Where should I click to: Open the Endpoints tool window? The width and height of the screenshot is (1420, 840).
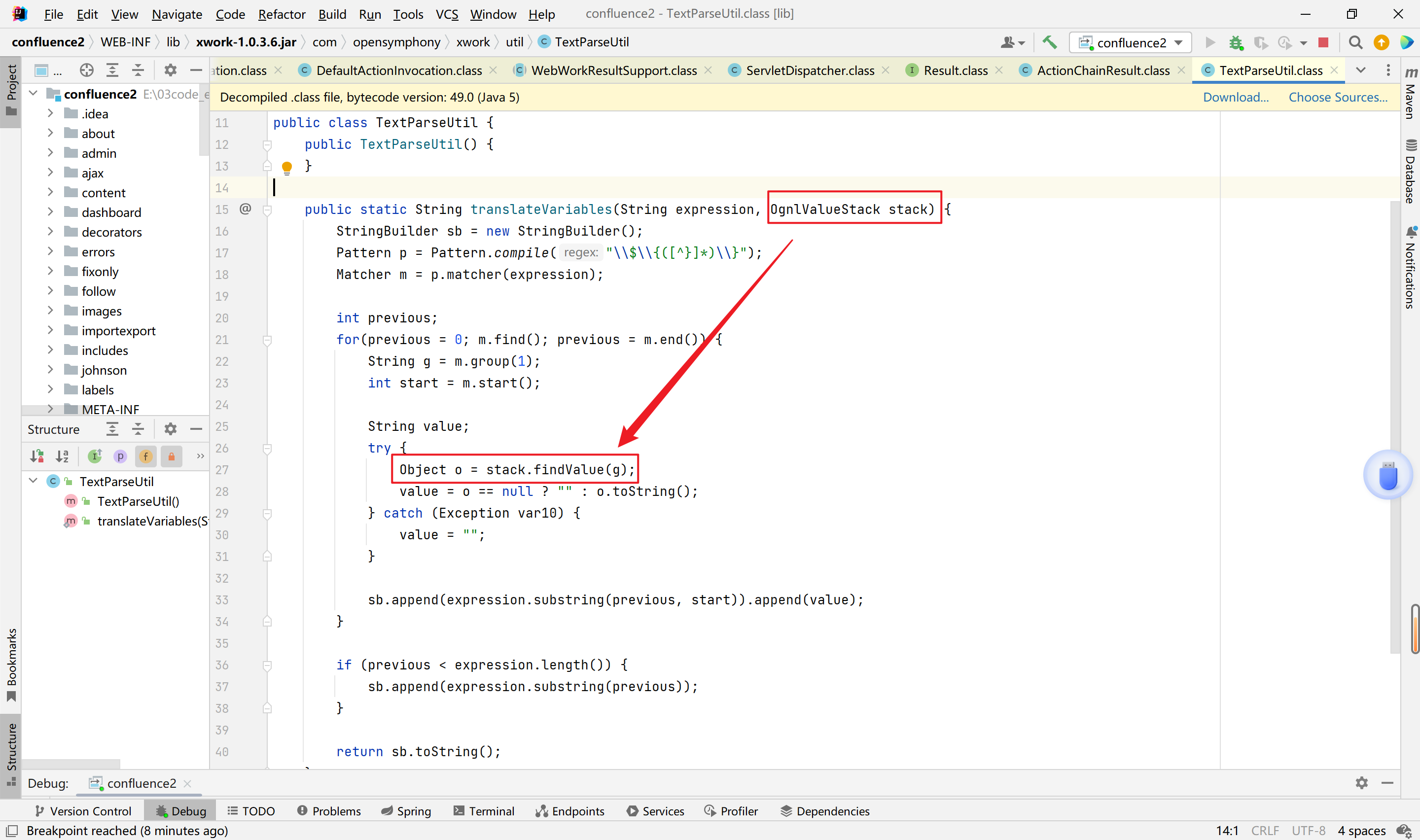pos(570,810)
